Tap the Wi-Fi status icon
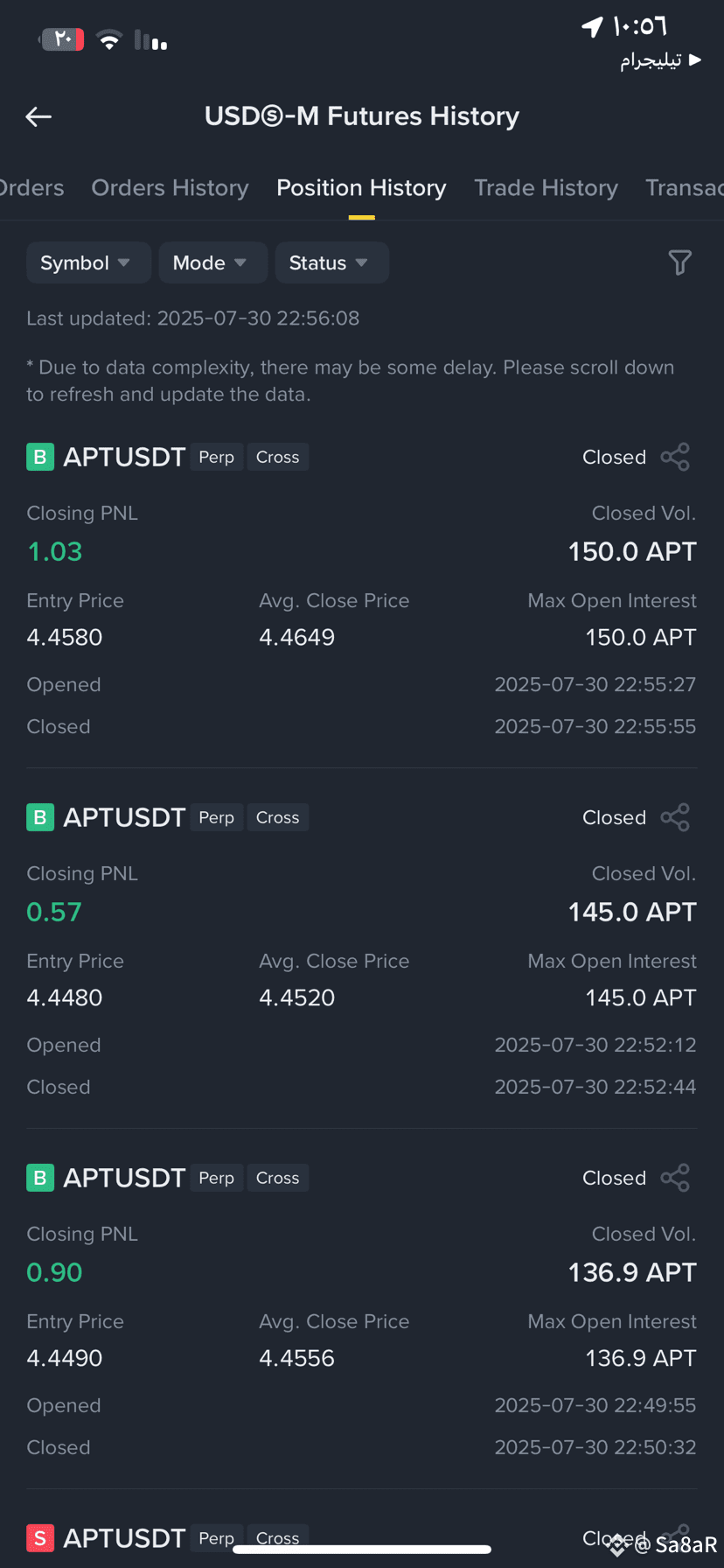The image size is (724, 1568). 109,39
